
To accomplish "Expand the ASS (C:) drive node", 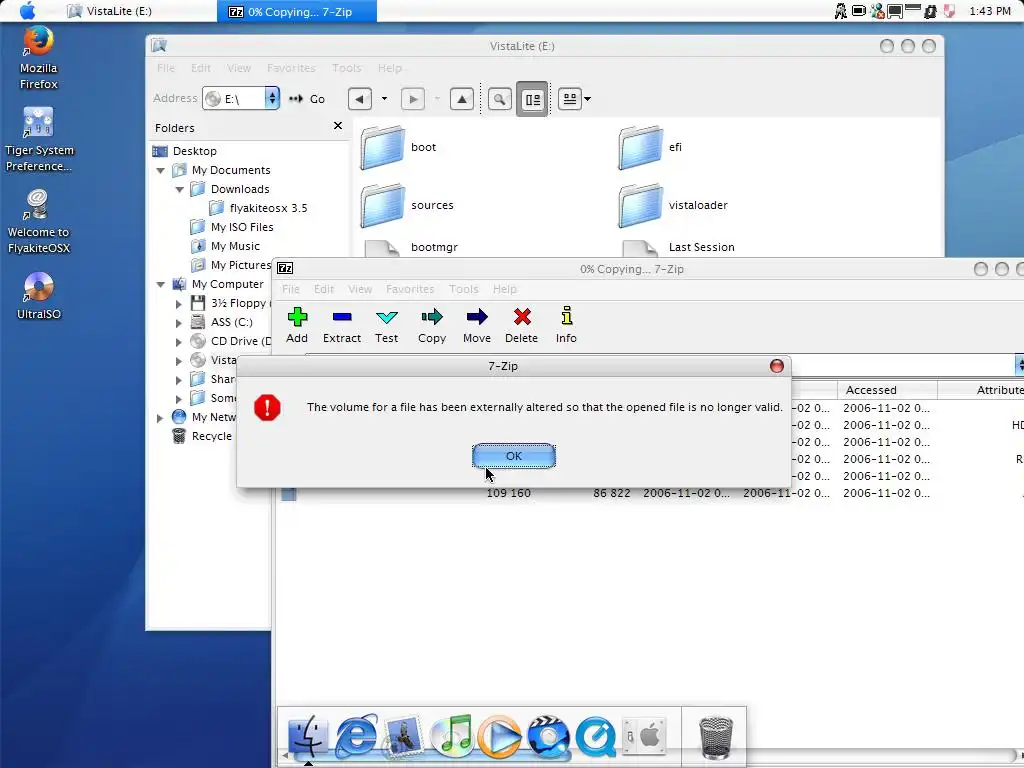I will [179, 323].
